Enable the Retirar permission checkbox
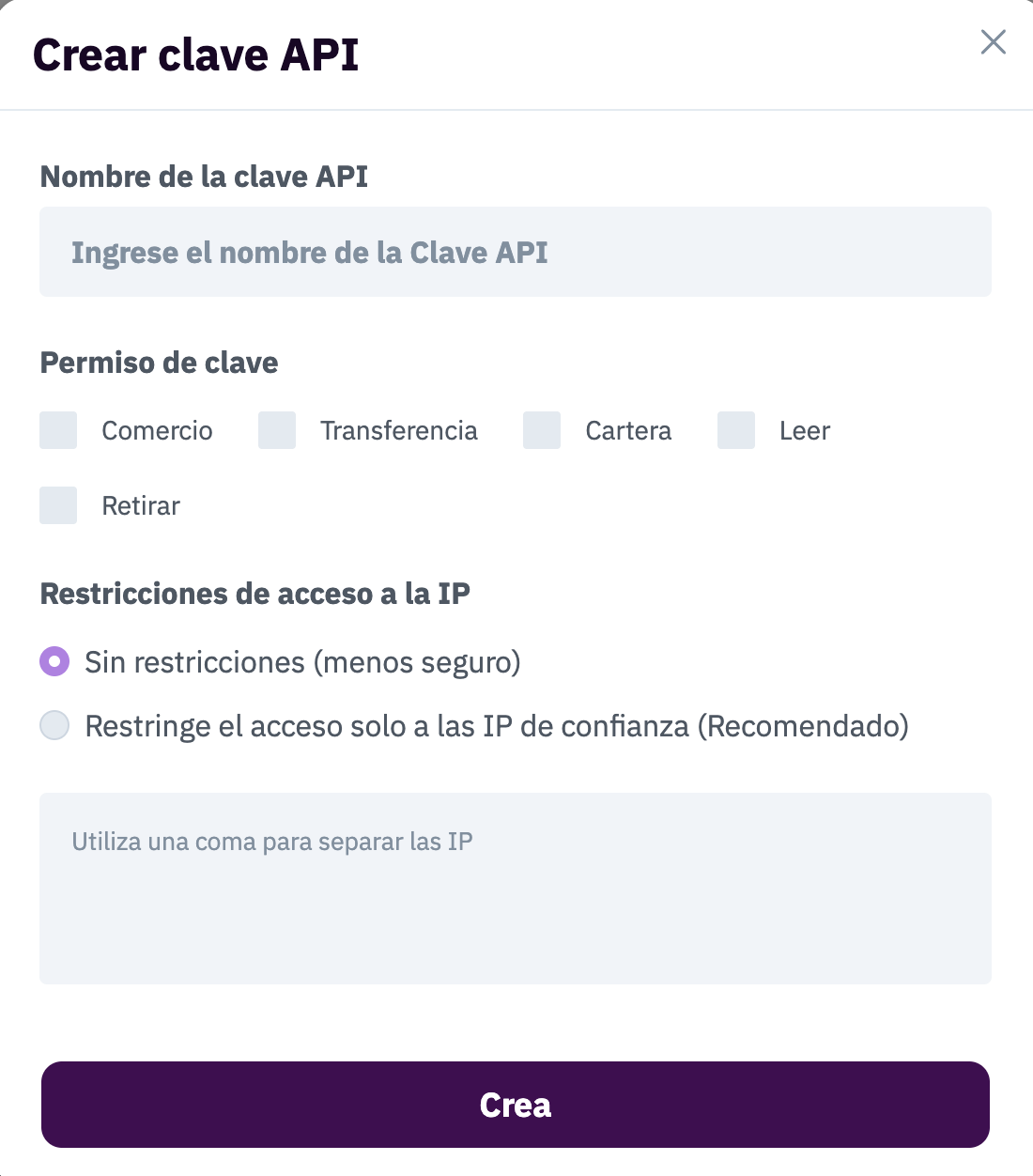 (58, 505)
